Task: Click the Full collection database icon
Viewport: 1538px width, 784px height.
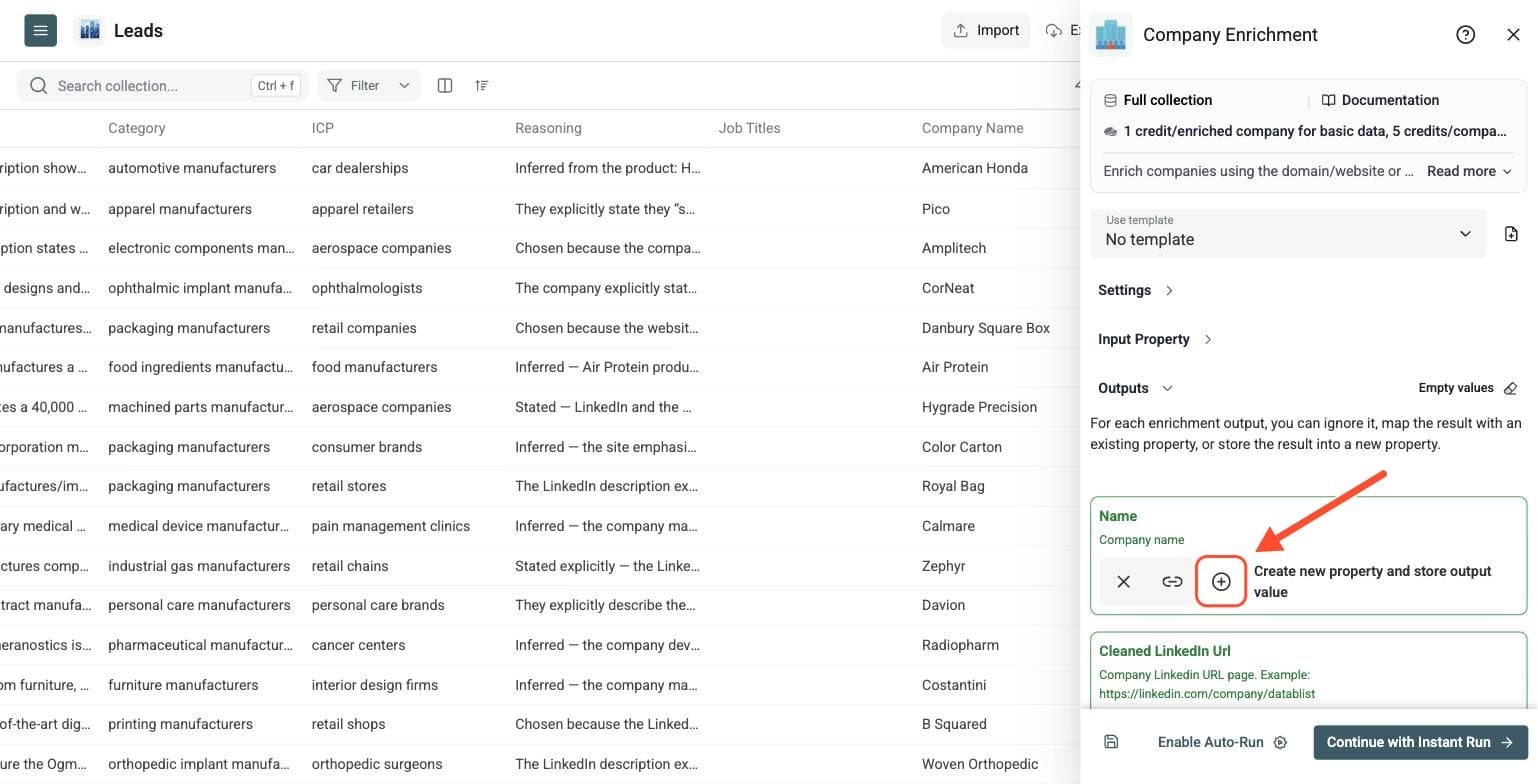Action: 1110,100
